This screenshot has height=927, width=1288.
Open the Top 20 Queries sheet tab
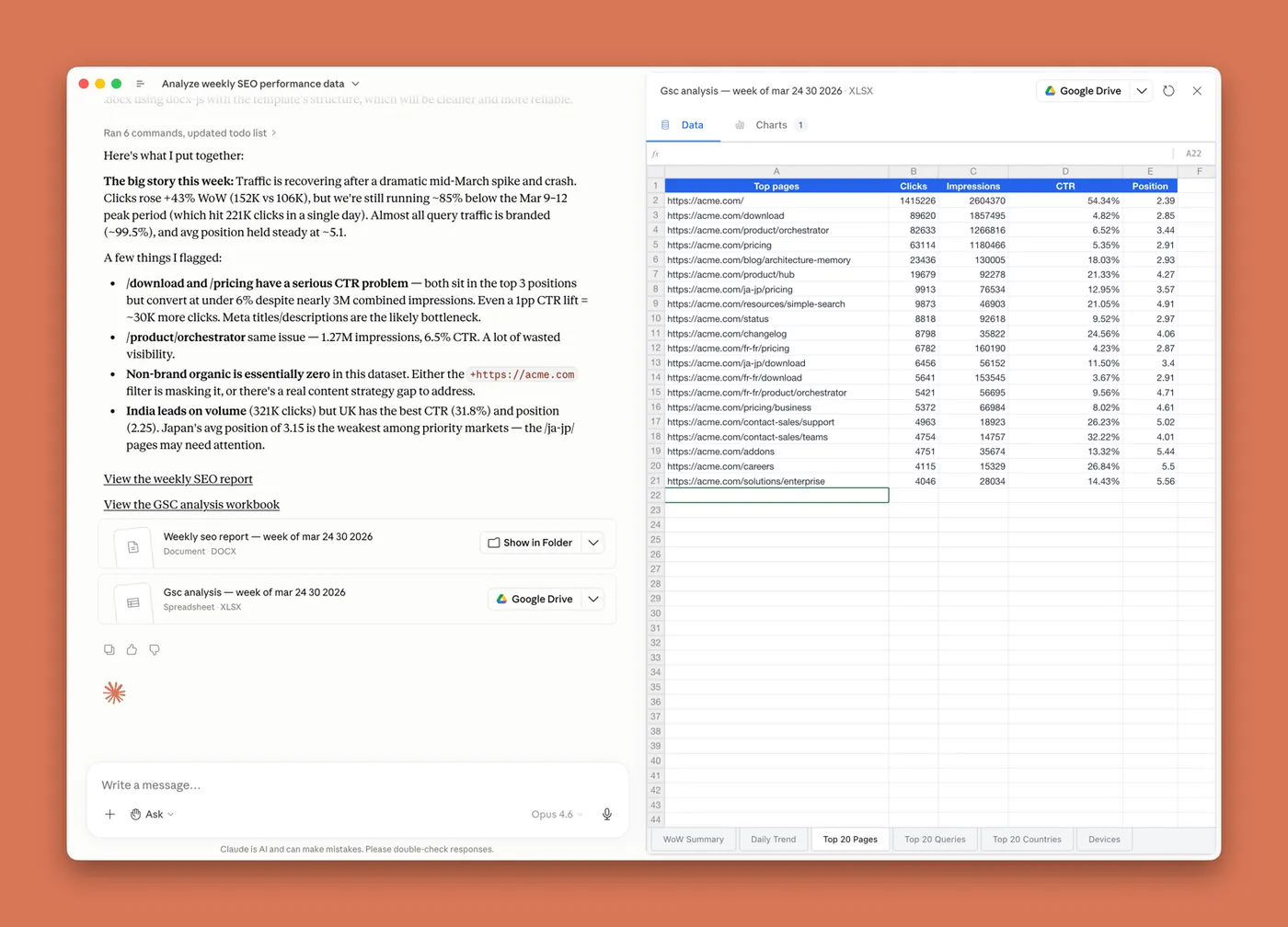coord(935,840)
